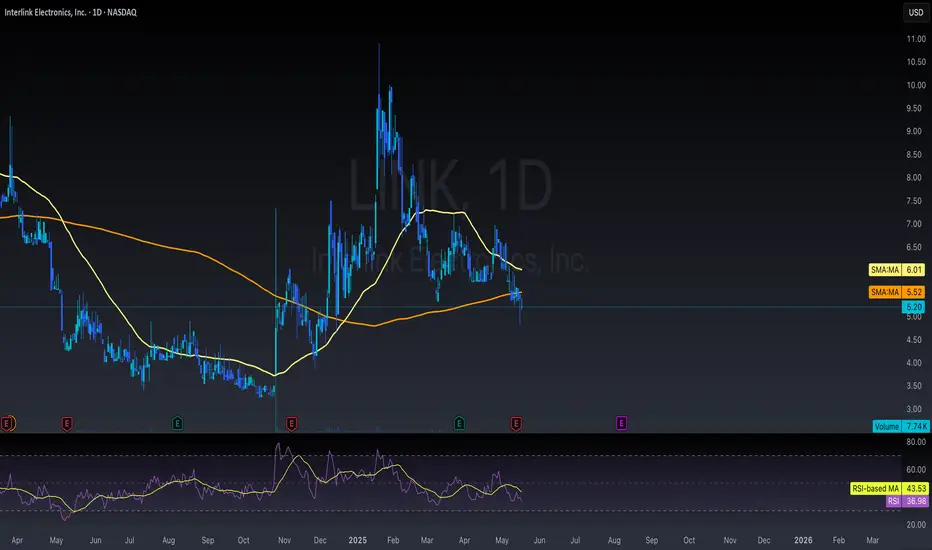This screenshot has height=550, width=932.
Task: Click the current price label 5.20
Action: pos(914,307)
